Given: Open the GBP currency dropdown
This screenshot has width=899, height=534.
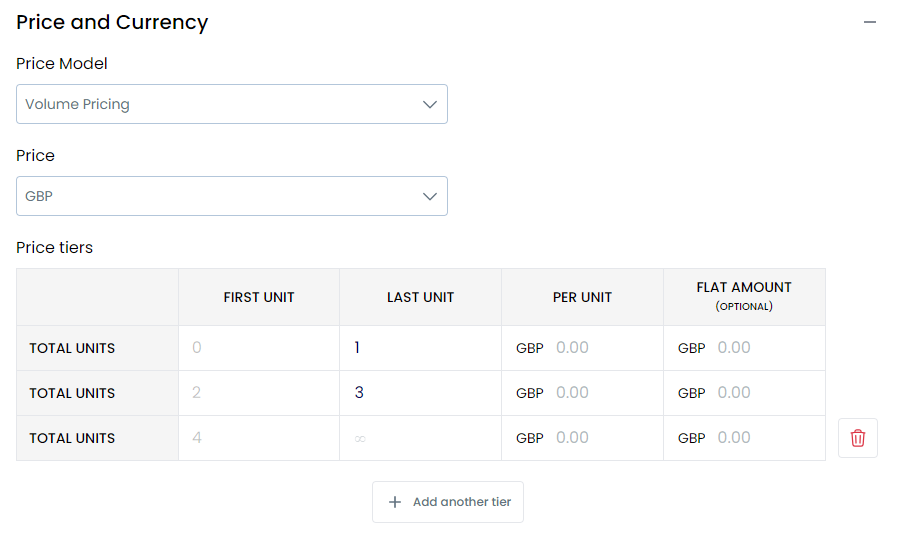Looking at the screenshot, I should 232,196.
